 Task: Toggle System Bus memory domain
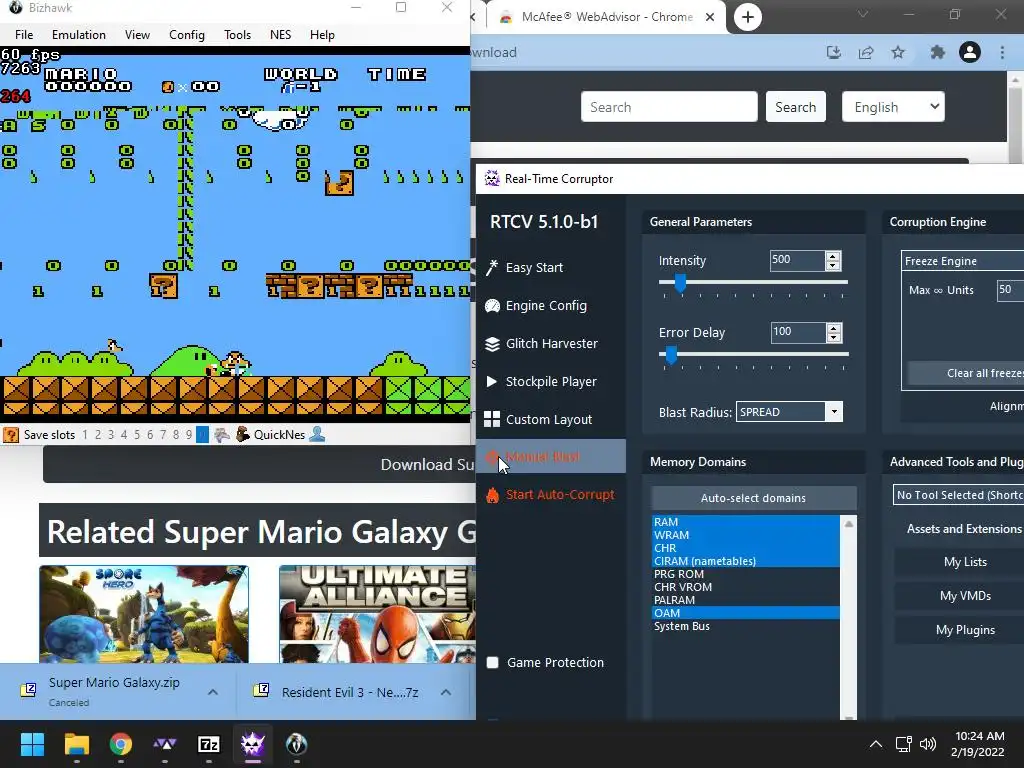click(746, 626)
